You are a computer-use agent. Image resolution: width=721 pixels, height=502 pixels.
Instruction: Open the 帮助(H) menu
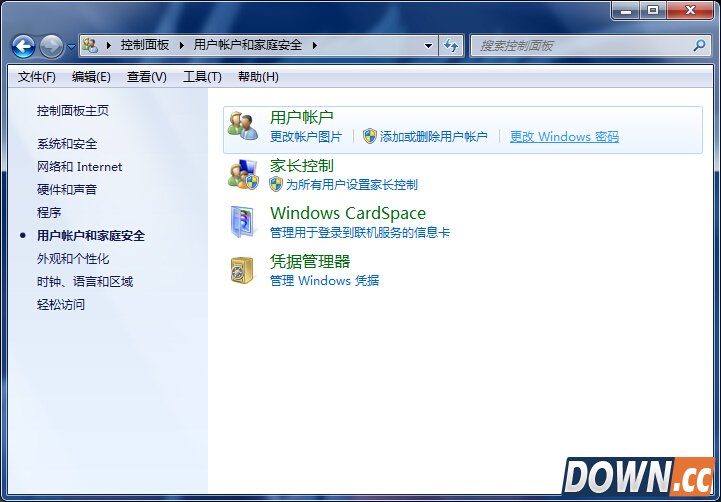(x=258, y=77)
